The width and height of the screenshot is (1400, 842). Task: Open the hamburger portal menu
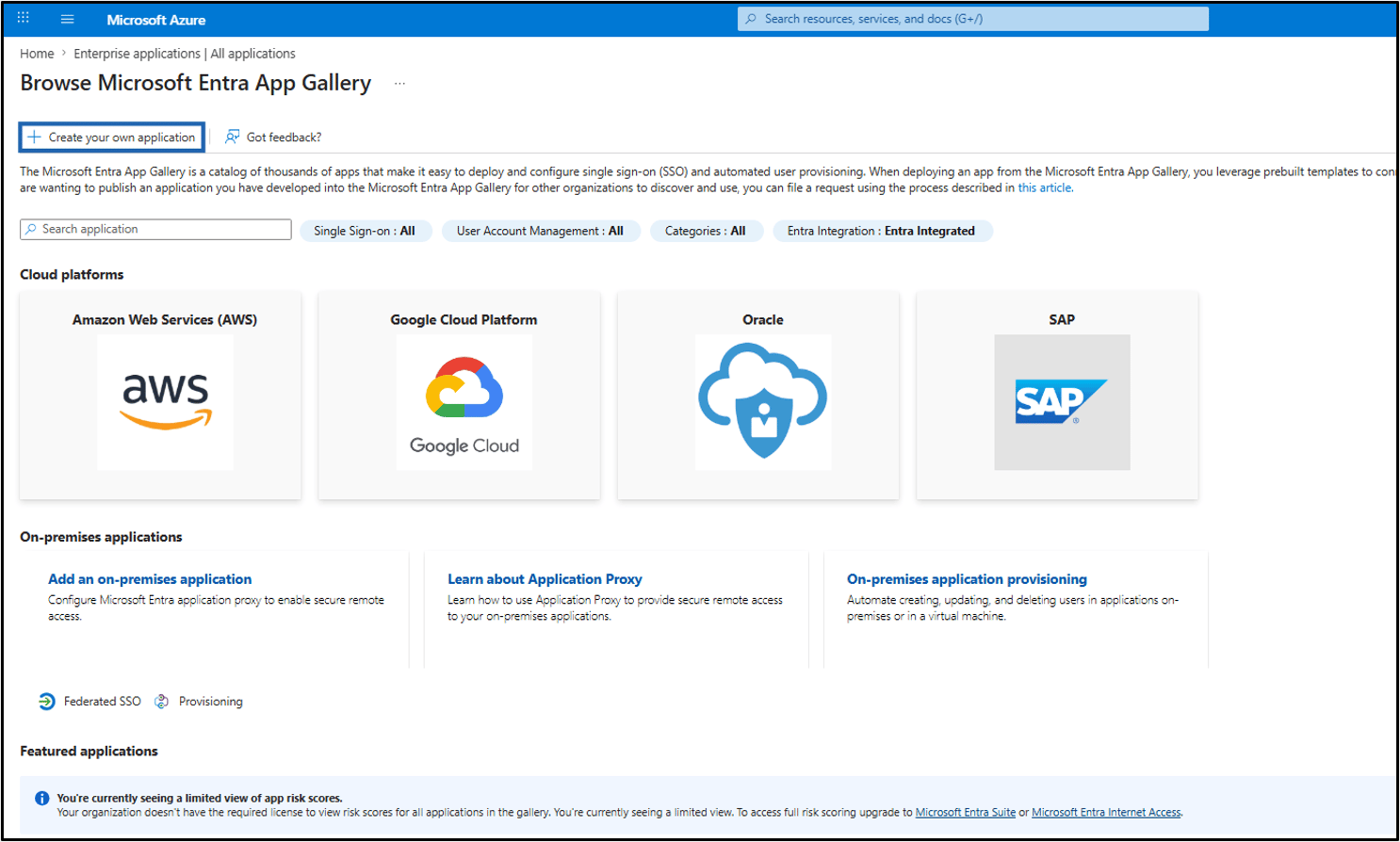pos(68,19)
